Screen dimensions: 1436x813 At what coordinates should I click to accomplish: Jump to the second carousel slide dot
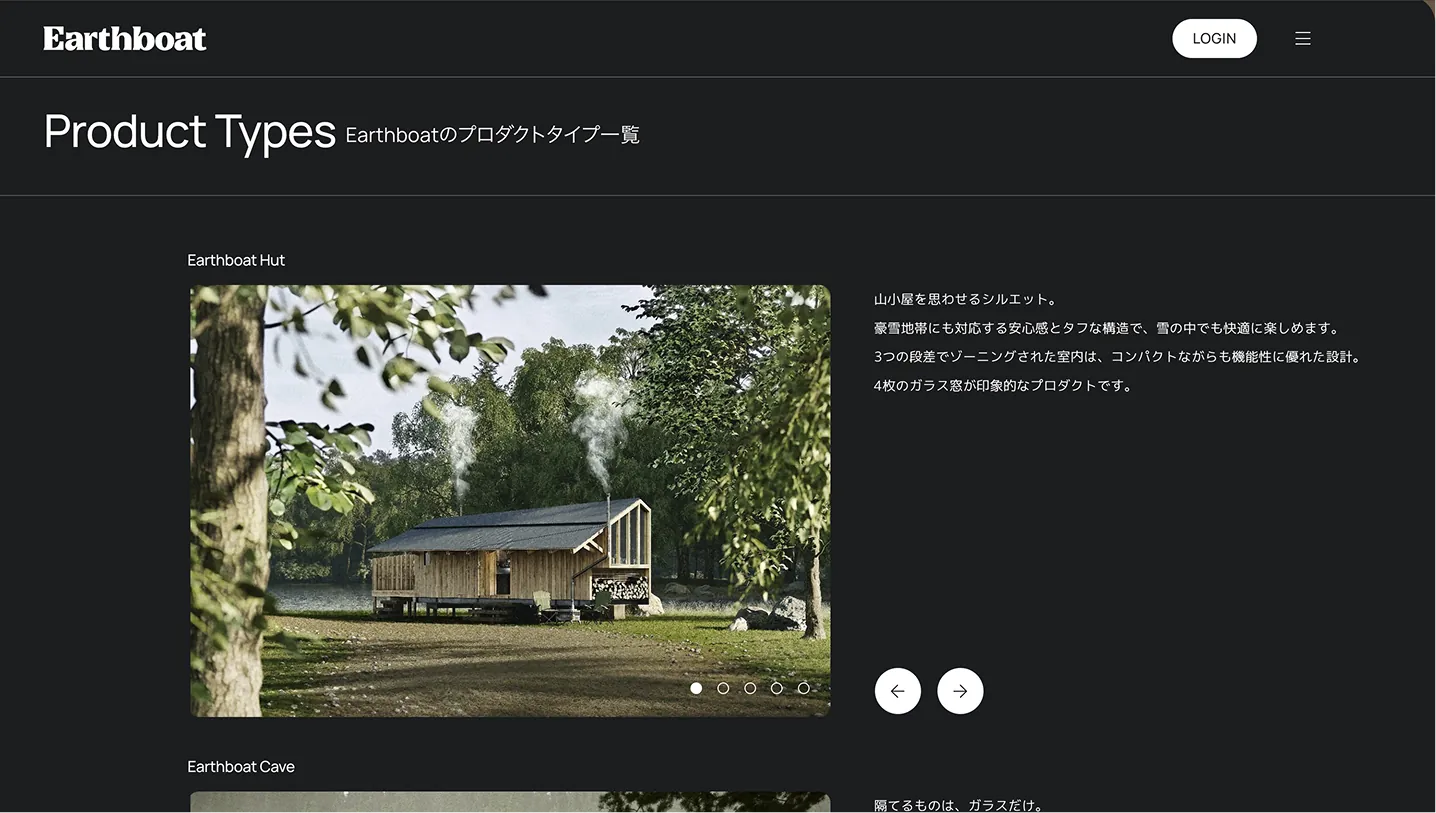pos(723,688)
